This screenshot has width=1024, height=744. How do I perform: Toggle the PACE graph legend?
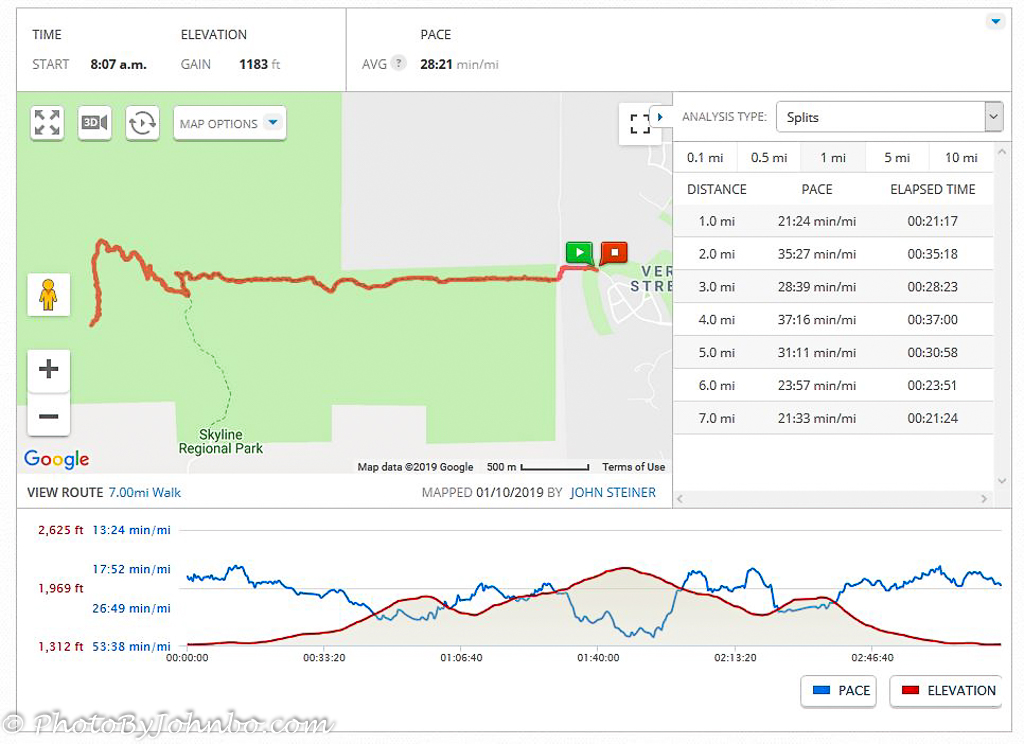pyautogui.click(x=838, y=691)
